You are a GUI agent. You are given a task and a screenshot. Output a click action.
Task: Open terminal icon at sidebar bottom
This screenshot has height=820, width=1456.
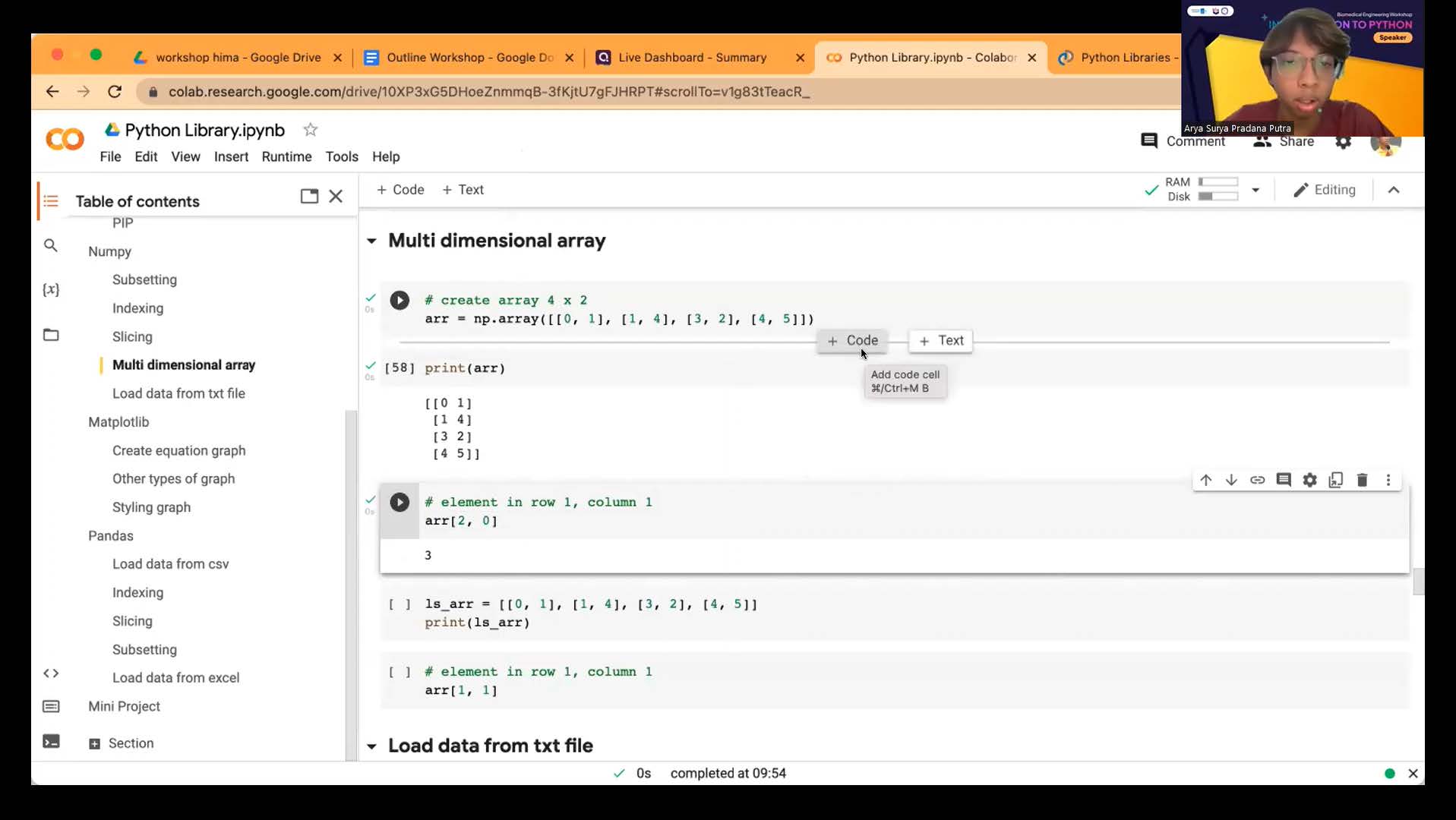point(51,742)
